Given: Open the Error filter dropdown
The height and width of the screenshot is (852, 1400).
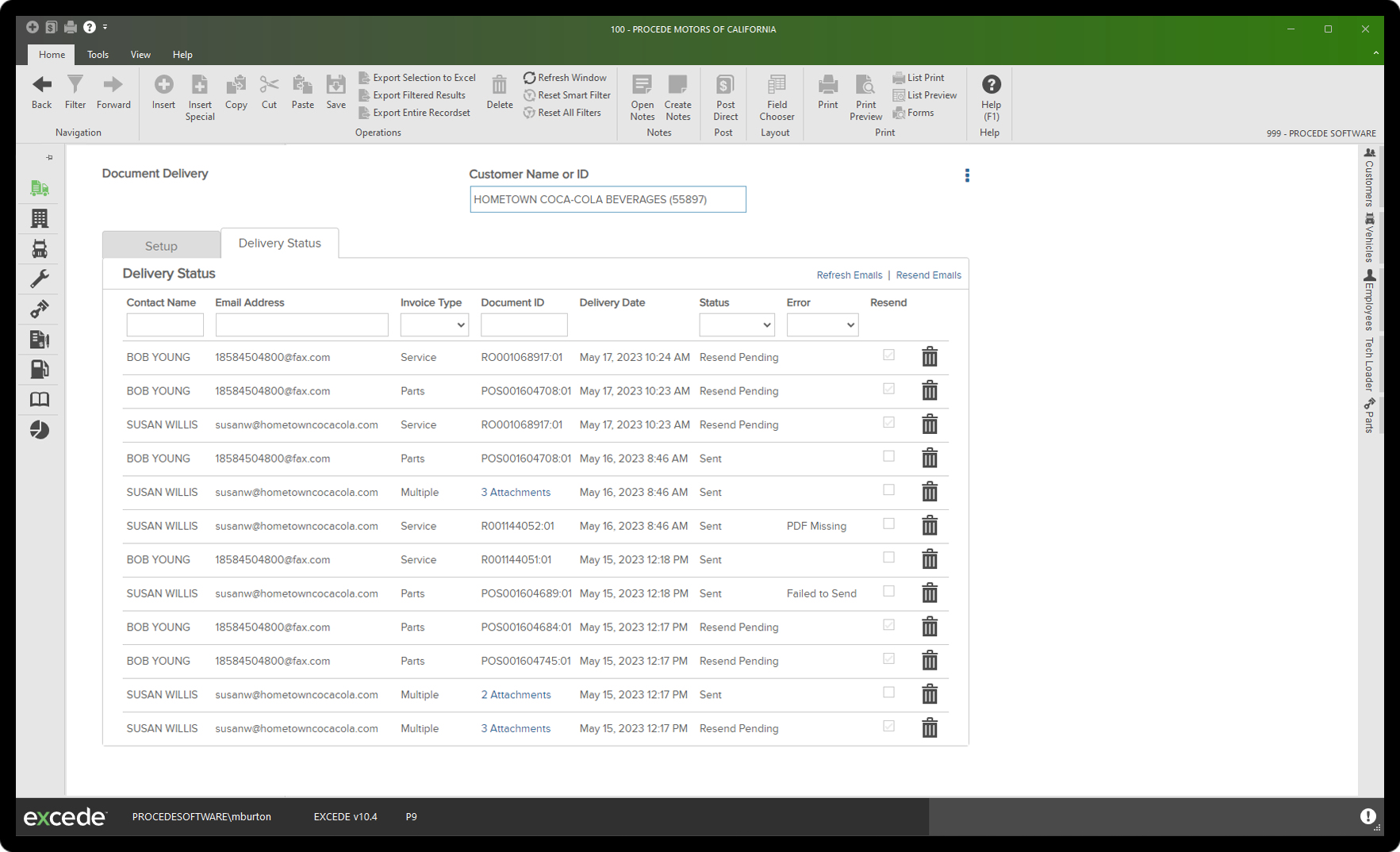Looking at the screenshot, I should click(822, 324).
